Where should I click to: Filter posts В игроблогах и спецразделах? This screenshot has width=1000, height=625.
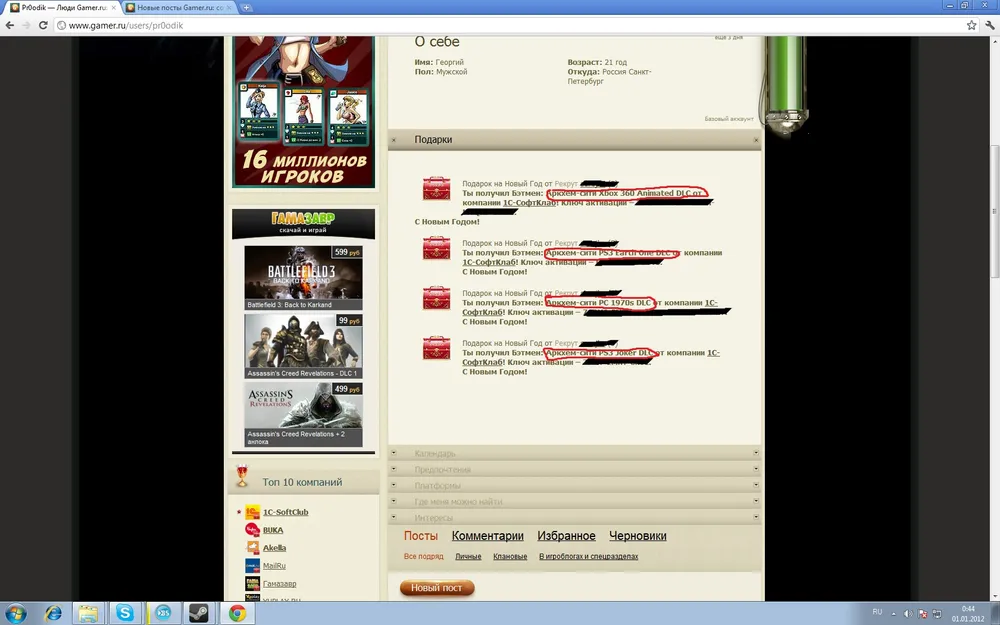click(x=589, y=556)
